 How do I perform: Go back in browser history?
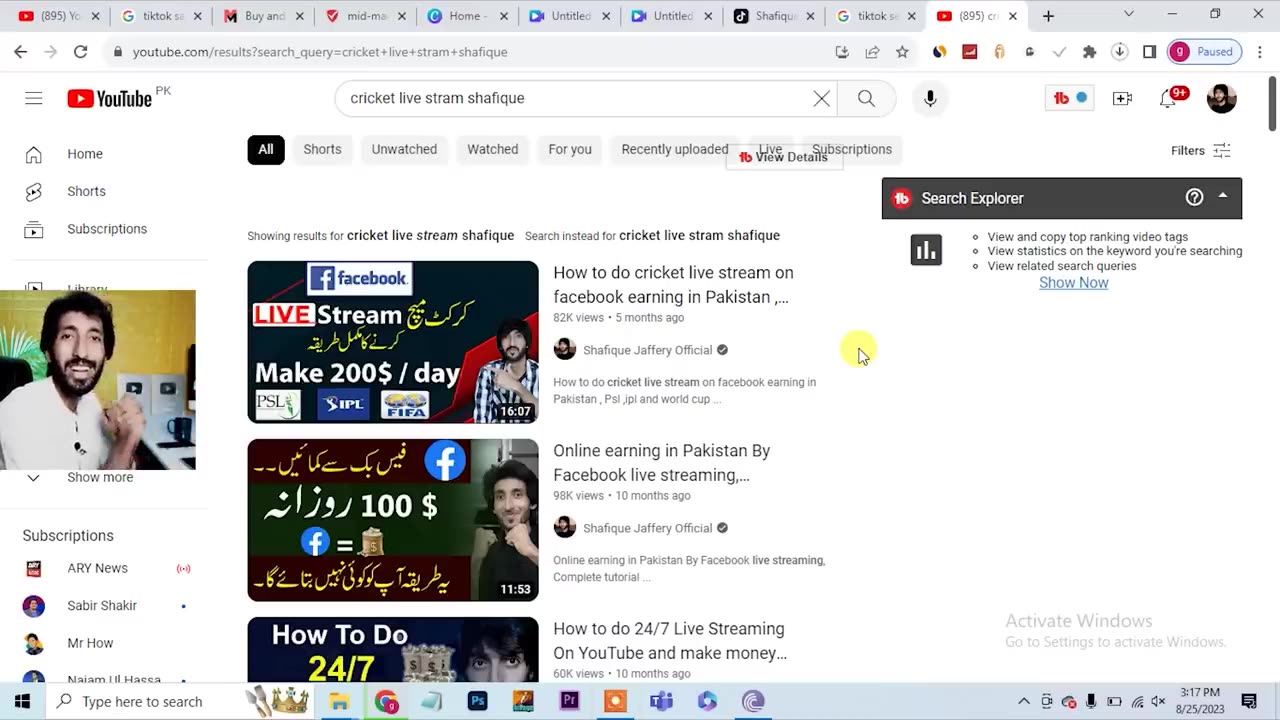coord(20,52)
